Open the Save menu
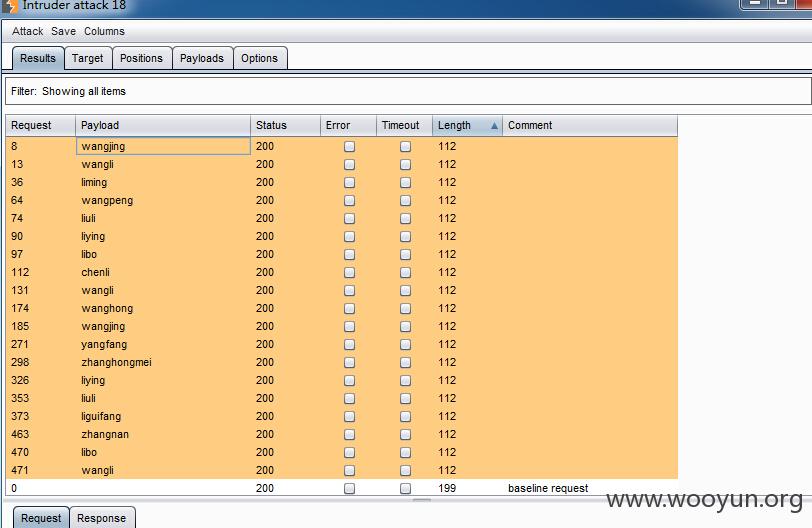The height and width of the screenshot is (528, 812). pos(63,31)
